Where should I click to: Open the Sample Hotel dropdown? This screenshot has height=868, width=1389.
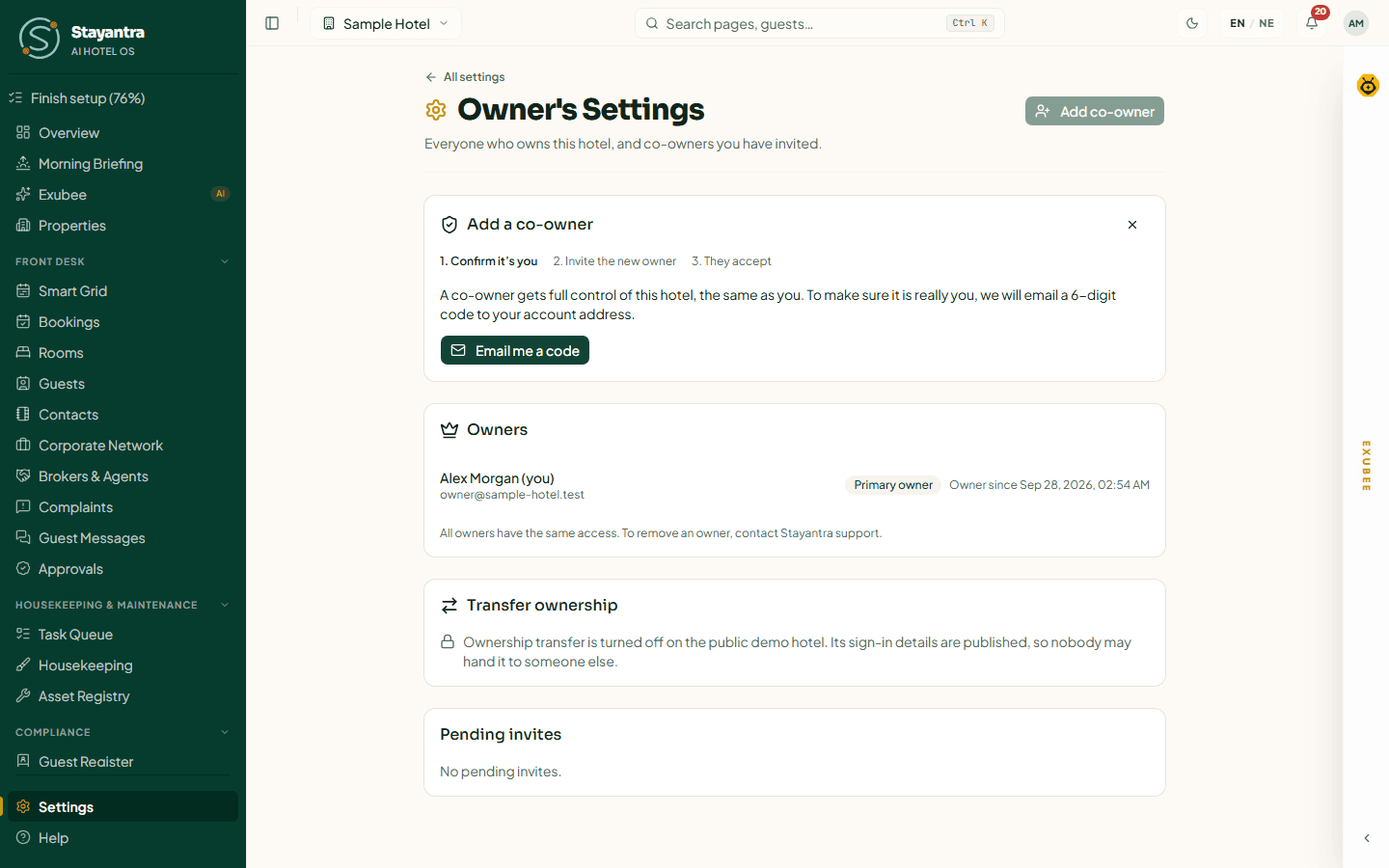[x=386, y=23]
